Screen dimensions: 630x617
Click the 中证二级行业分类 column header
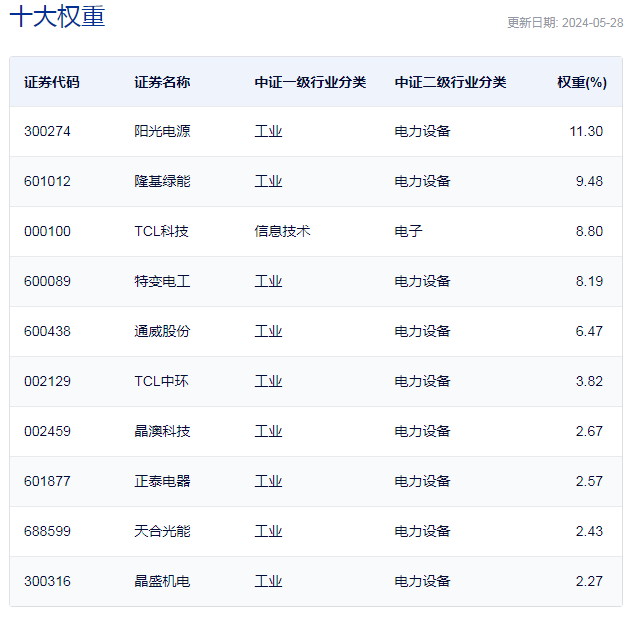pyautogui.click(x=450, y=82)
